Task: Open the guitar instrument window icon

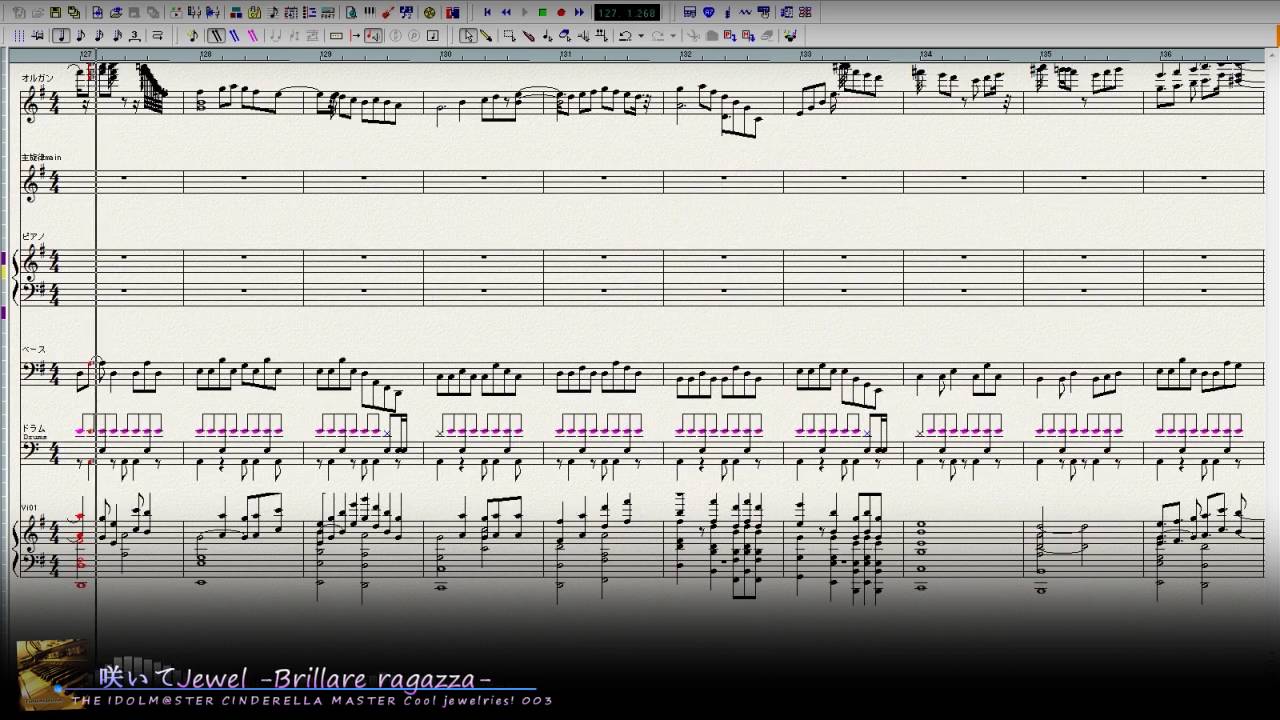Action: click(x=387, y=13)
